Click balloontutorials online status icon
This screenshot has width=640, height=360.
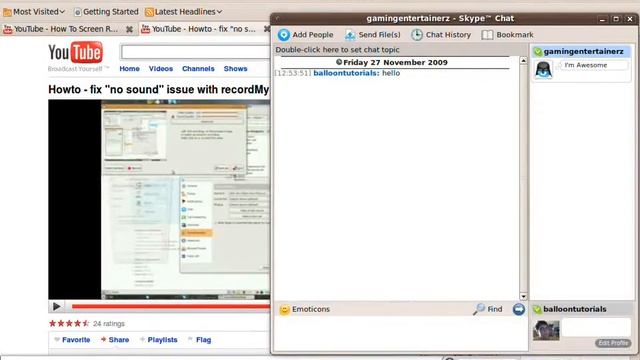(x=537, y=309)
